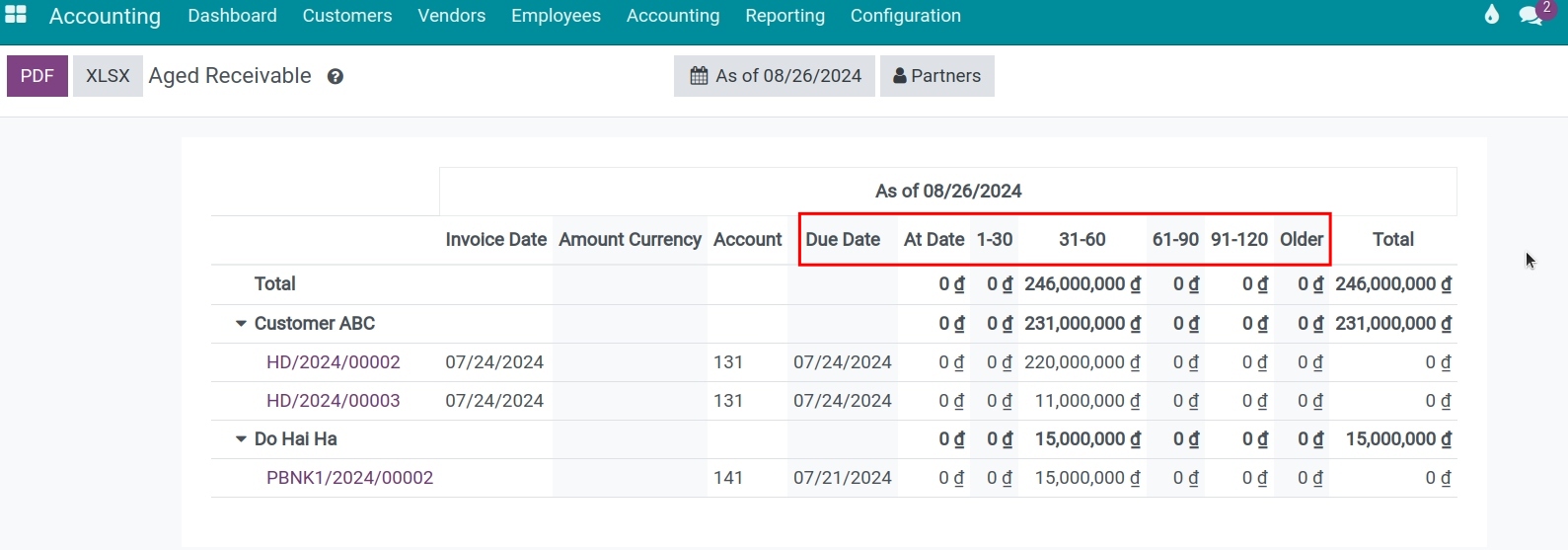Click the Accounting app title
This screenshot has width=1568, height=550.
[x=105, y=16]
